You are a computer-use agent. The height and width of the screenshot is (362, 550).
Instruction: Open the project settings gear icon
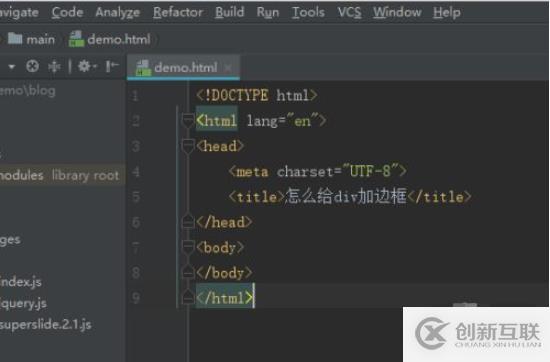click(x=87, y=66)
